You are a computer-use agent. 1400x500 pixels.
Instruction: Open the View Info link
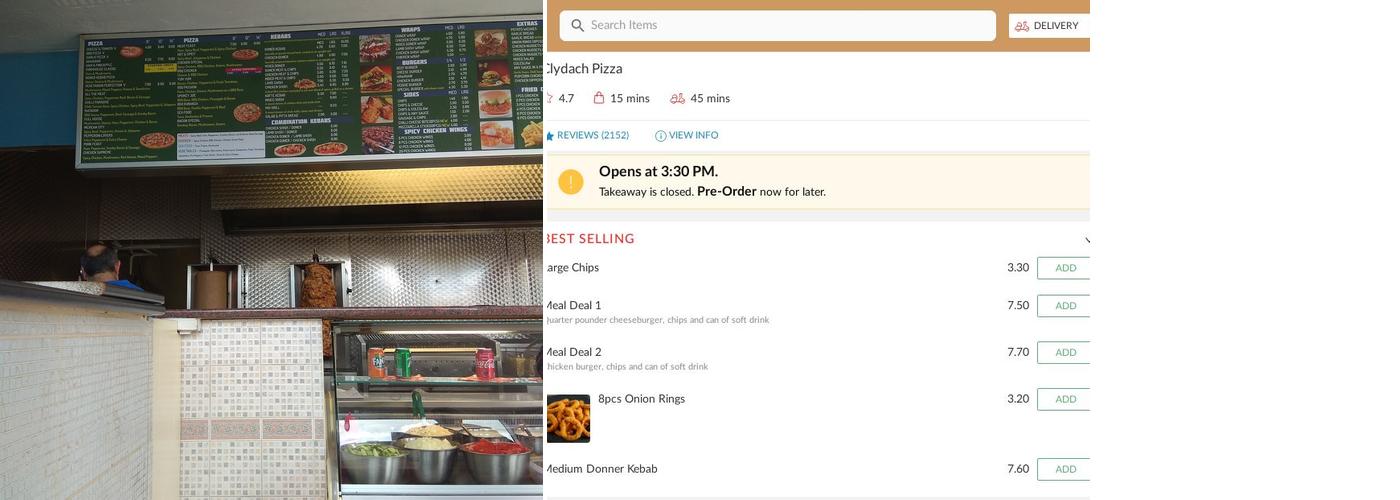click(x=693, y=136)
